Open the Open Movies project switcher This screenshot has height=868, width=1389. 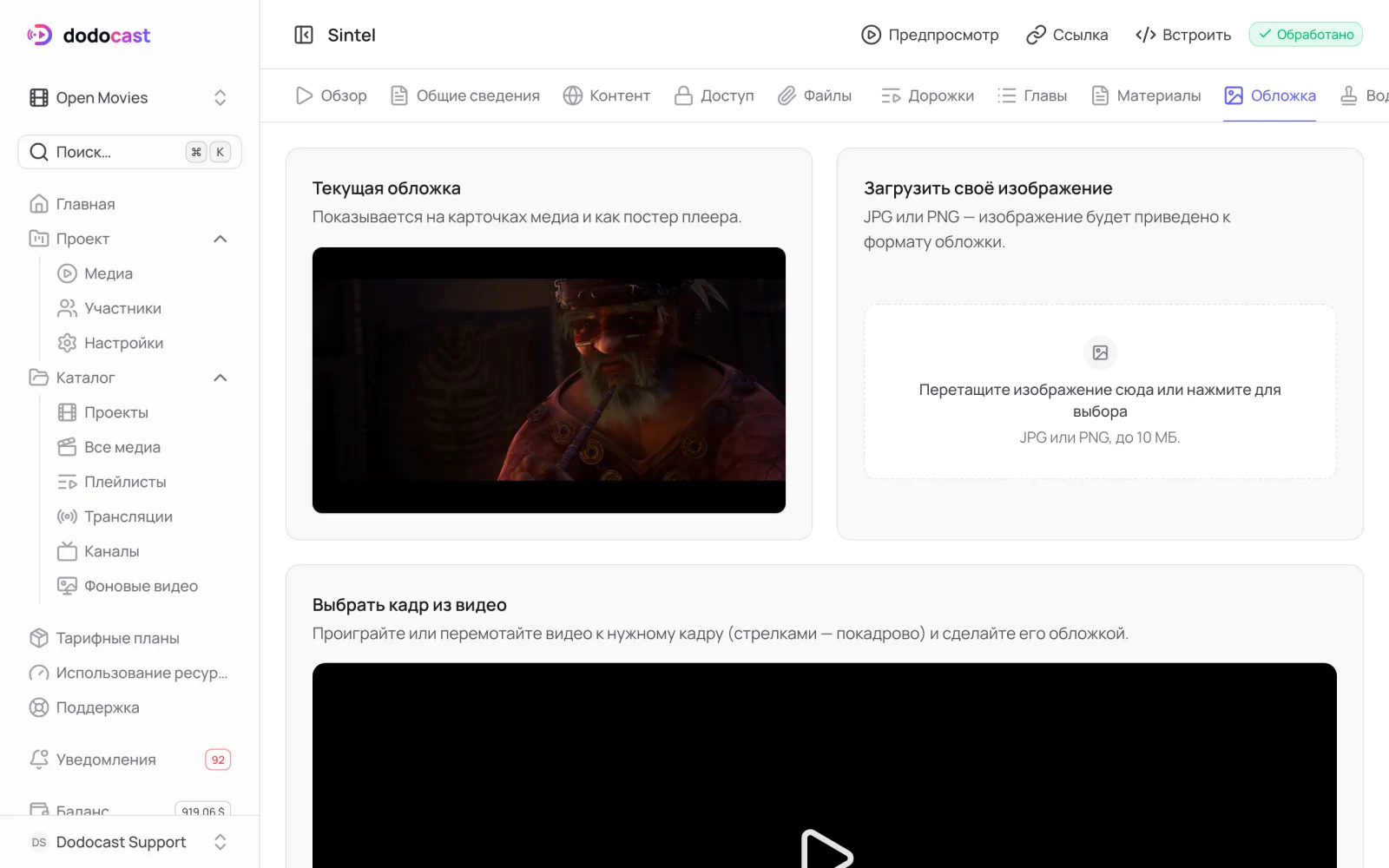click(x=129, y=97)
